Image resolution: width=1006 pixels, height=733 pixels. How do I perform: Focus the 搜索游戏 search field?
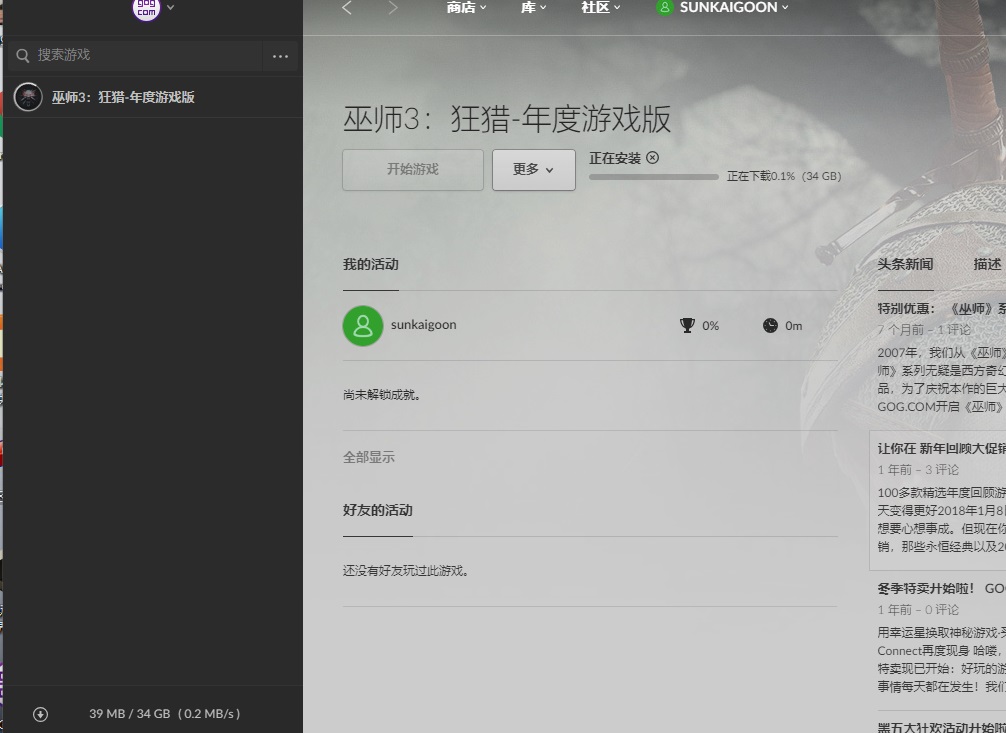coord(136,55)
